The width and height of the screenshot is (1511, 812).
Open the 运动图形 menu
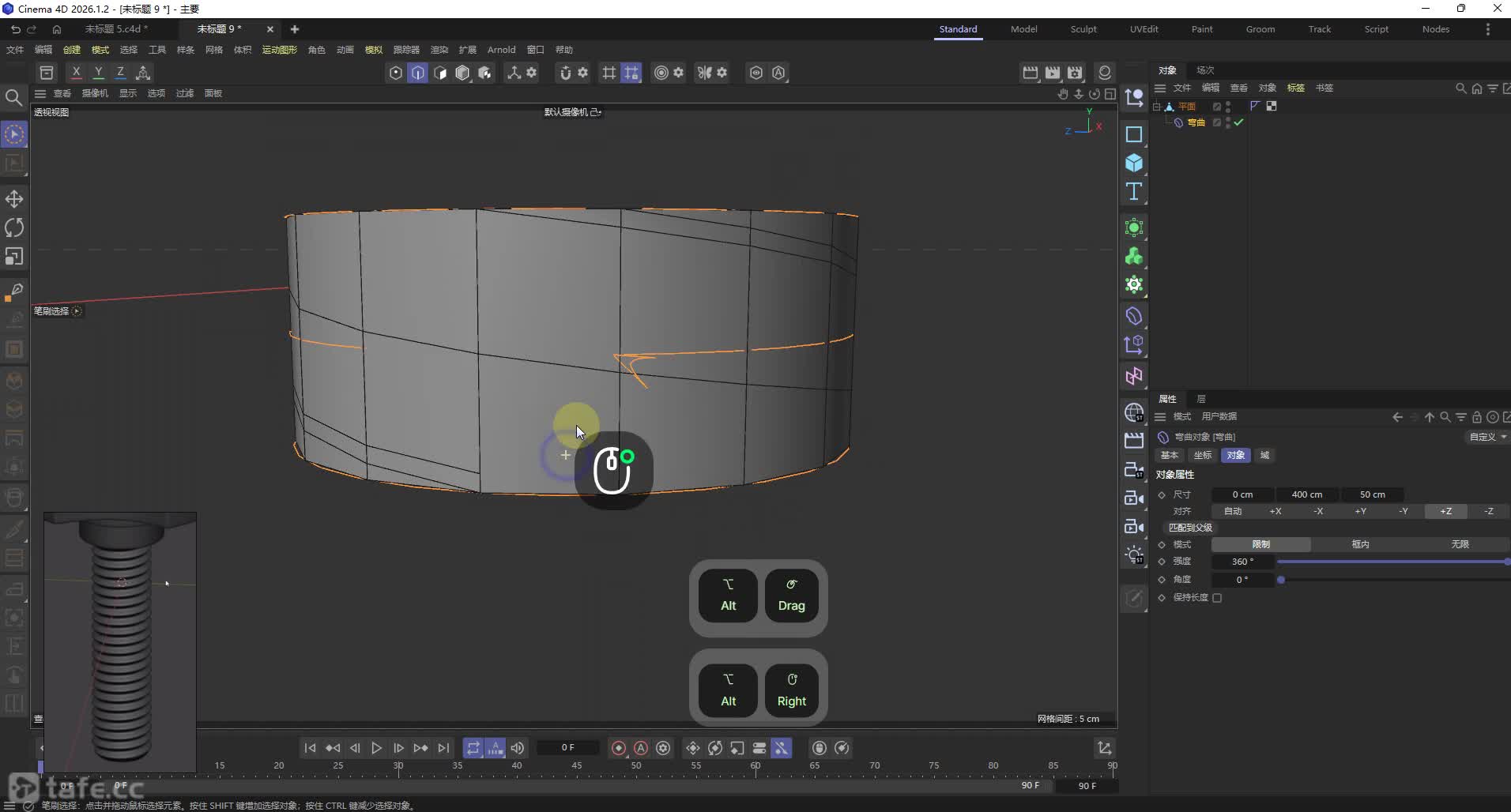280,50
